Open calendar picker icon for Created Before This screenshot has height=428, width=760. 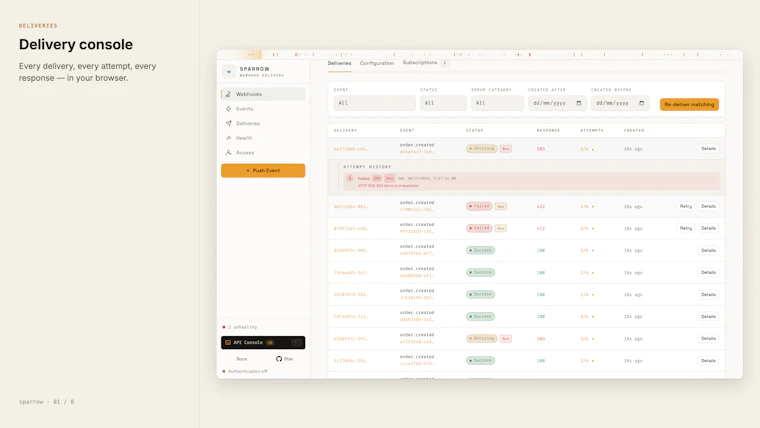[x=642, y=103]
